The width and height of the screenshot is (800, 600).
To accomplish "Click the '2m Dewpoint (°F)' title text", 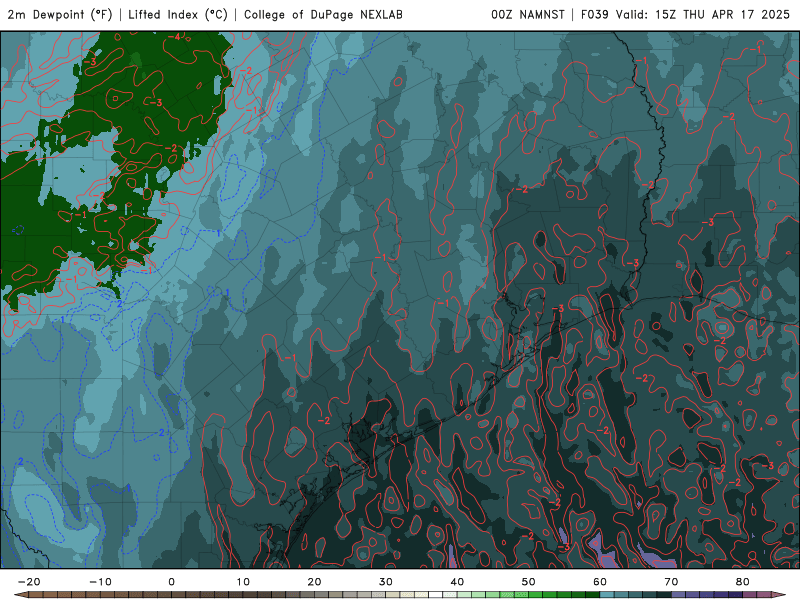I will (60, 15).
